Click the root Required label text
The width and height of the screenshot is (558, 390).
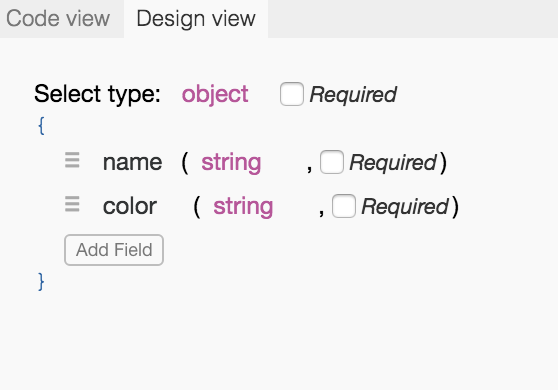coord(353,95)
